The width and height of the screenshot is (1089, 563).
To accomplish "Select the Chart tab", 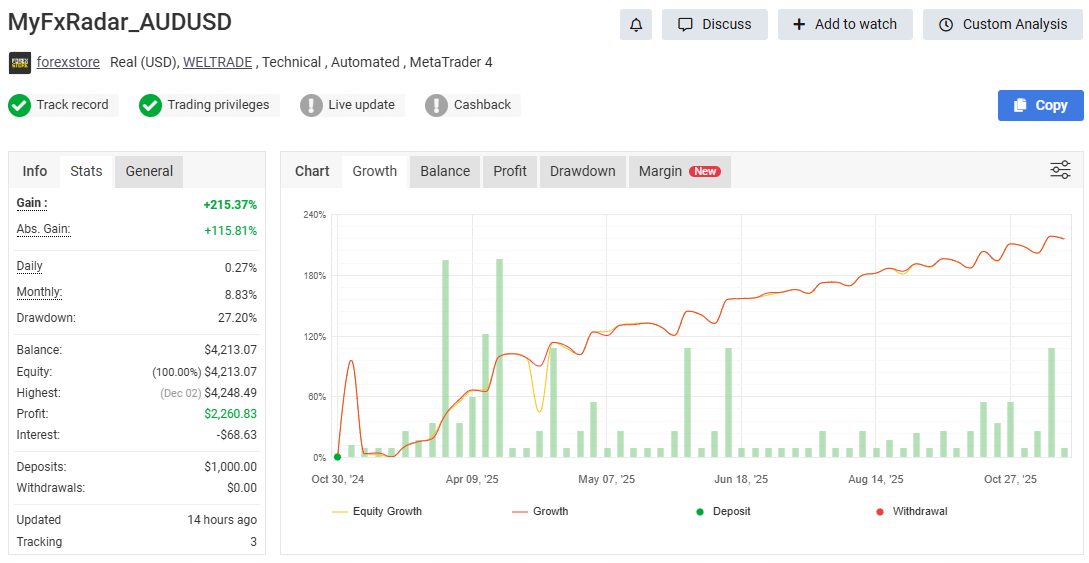I will [x=312, y=171].
